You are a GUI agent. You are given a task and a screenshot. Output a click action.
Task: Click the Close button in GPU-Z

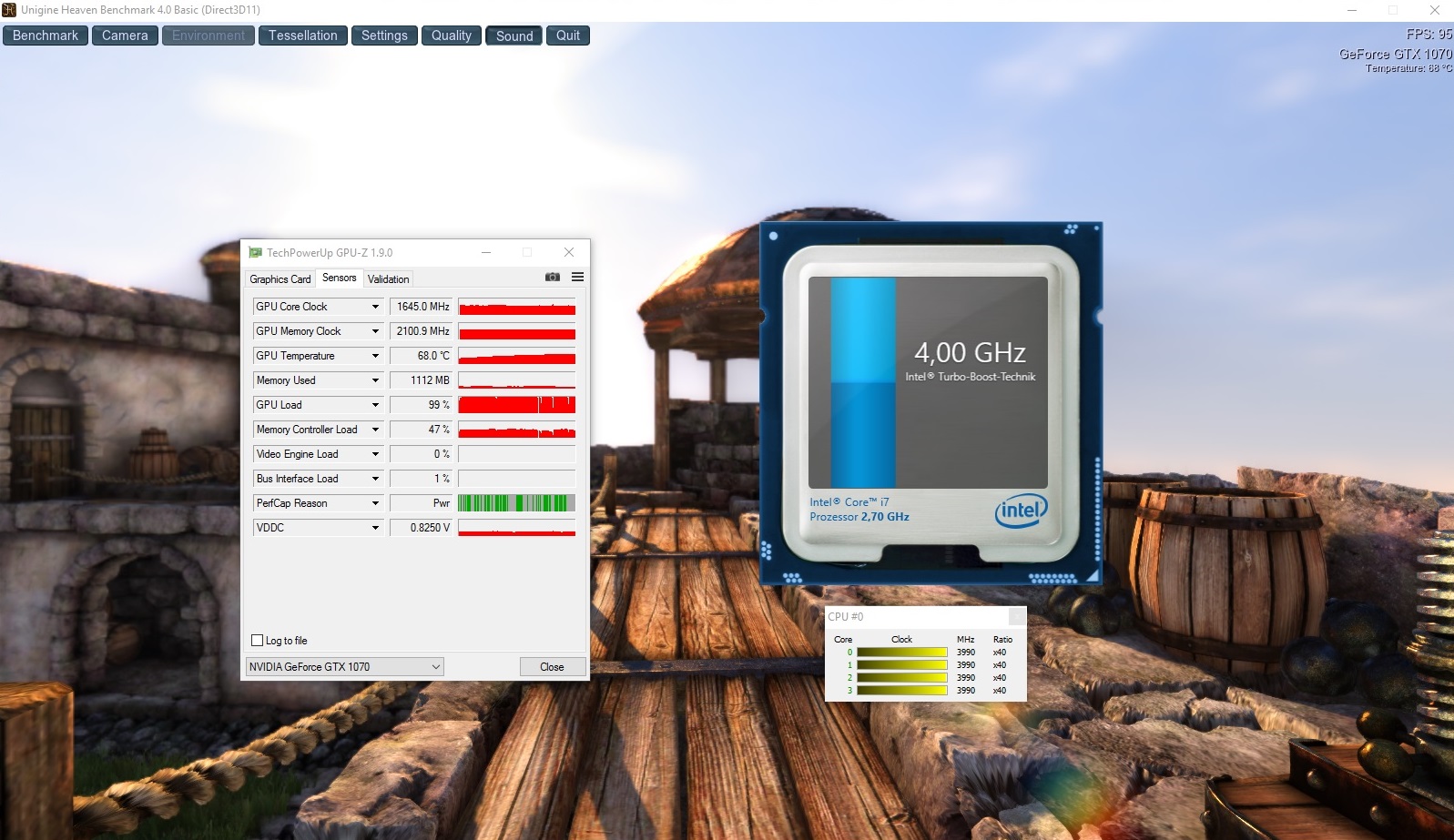coord(552,667)
